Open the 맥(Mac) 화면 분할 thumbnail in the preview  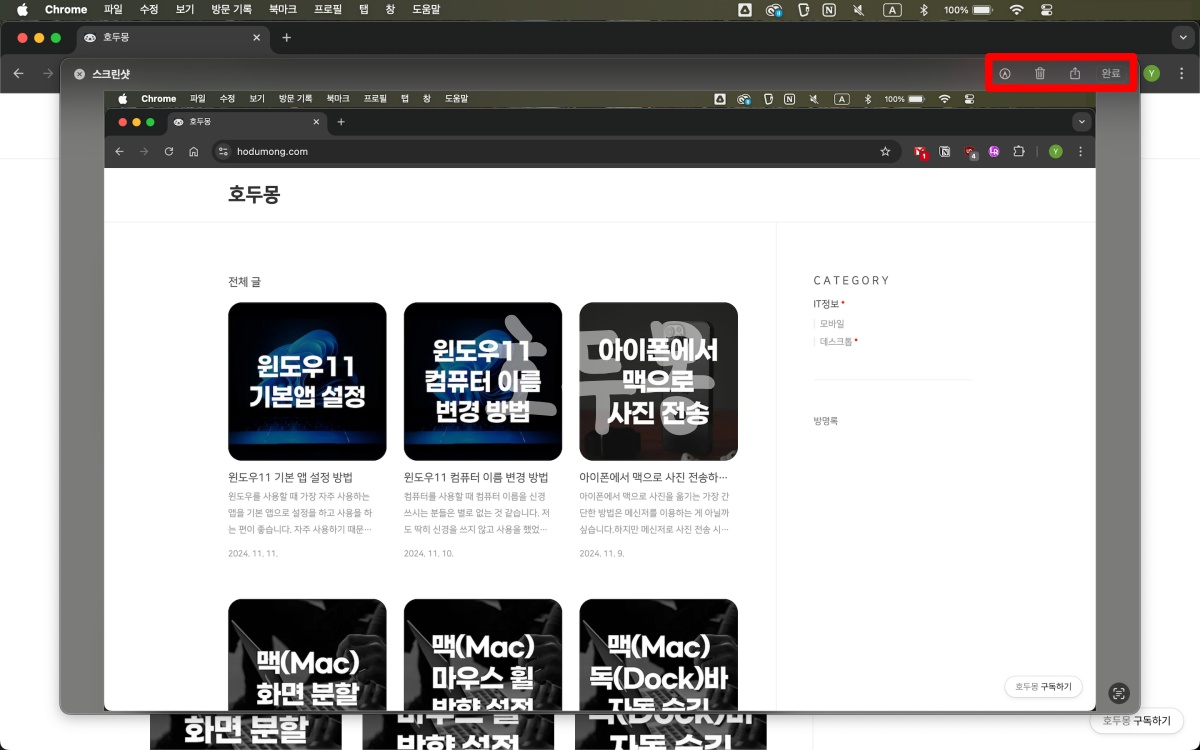coord(307,654)
